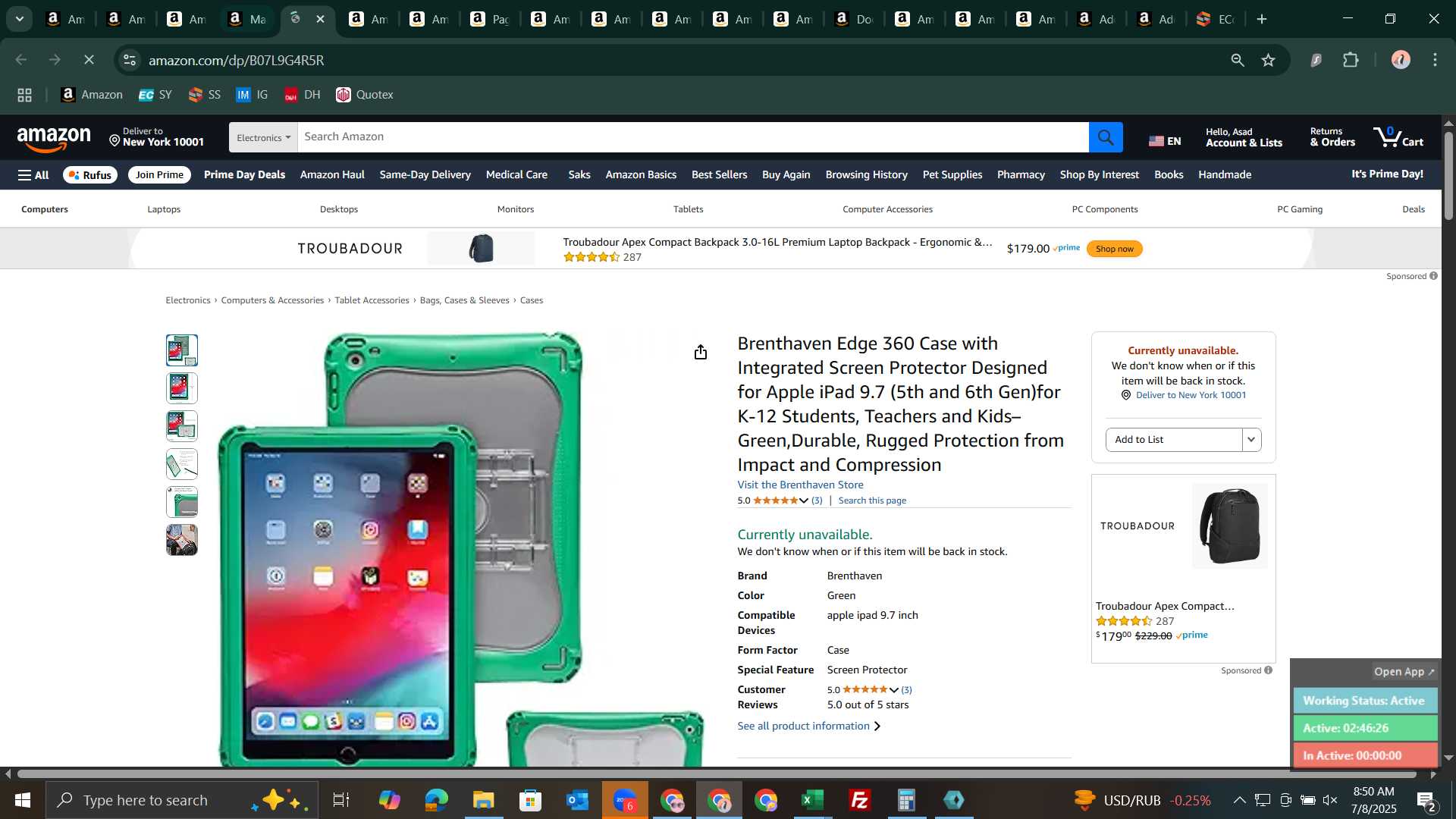The image size is (1456, 819).
Task: Click Add to List button
Action: click(x=1173, y=440)
